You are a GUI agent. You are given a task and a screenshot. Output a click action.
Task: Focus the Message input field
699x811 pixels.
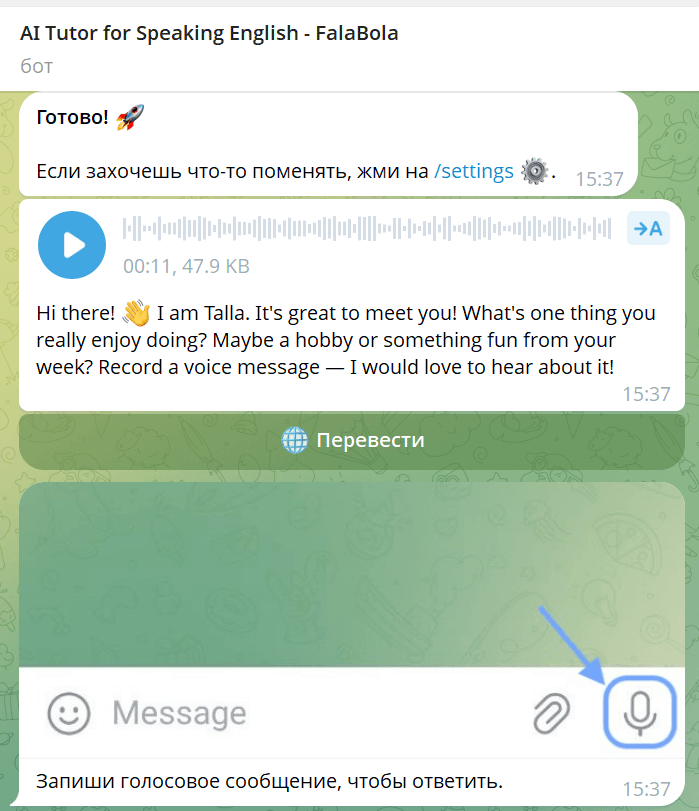pos(310,713)
